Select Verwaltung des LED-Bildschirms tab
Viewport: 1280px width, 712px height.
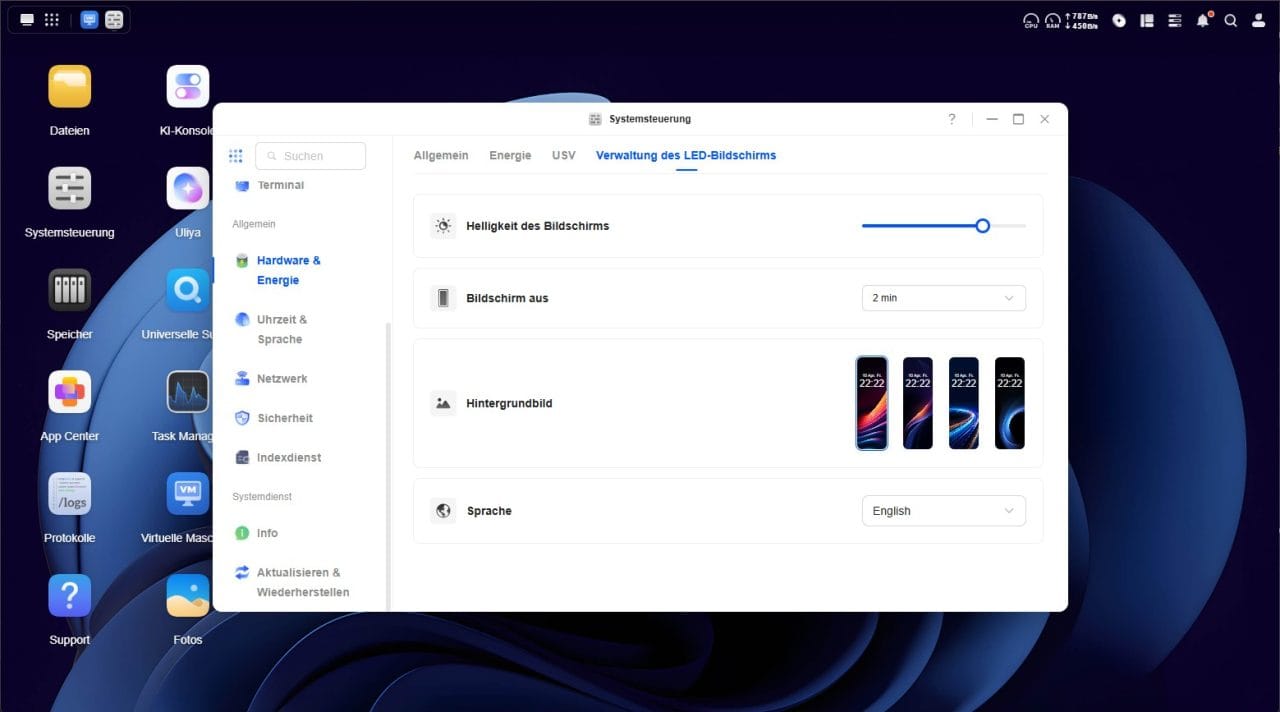[686, 155]
